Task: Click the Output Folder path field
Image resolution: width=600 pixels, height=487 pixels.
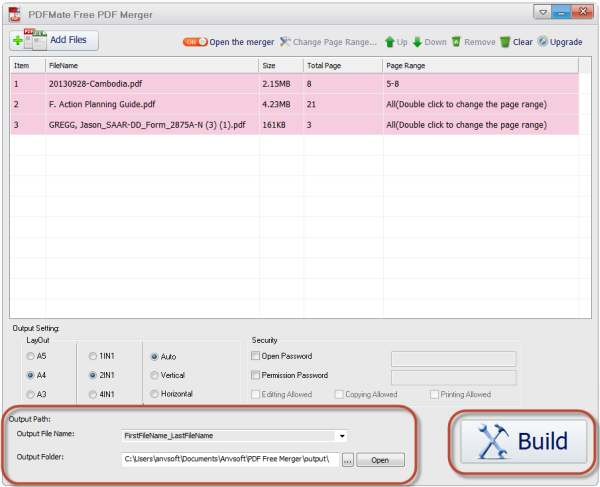Action: [231, 459]
